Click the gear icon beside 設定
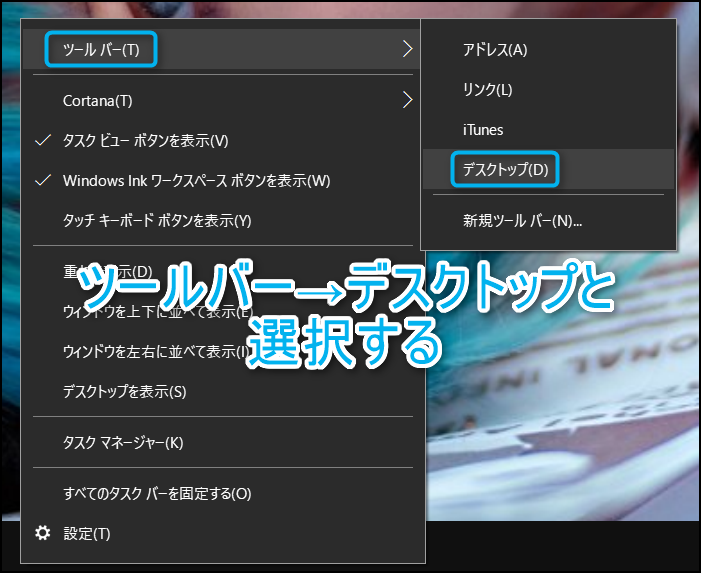 [x=42, y=533]
